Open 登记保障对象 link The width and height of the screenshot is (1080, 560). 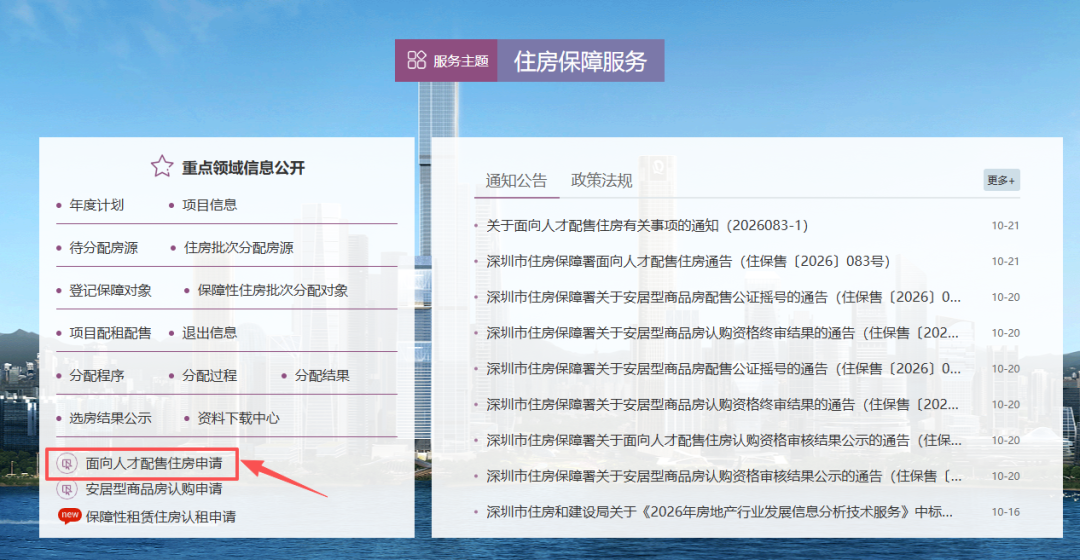click(110, 290)
